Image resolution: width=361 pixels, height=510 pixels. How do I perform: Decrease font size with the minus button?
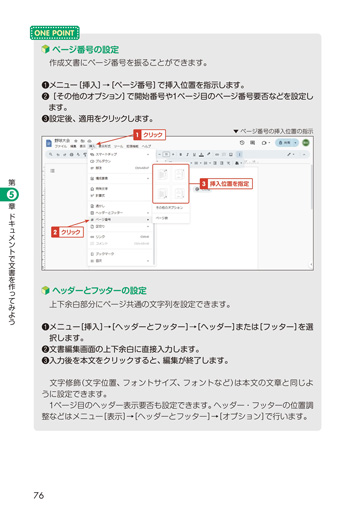pyautogui.click(x=160, y=154)
